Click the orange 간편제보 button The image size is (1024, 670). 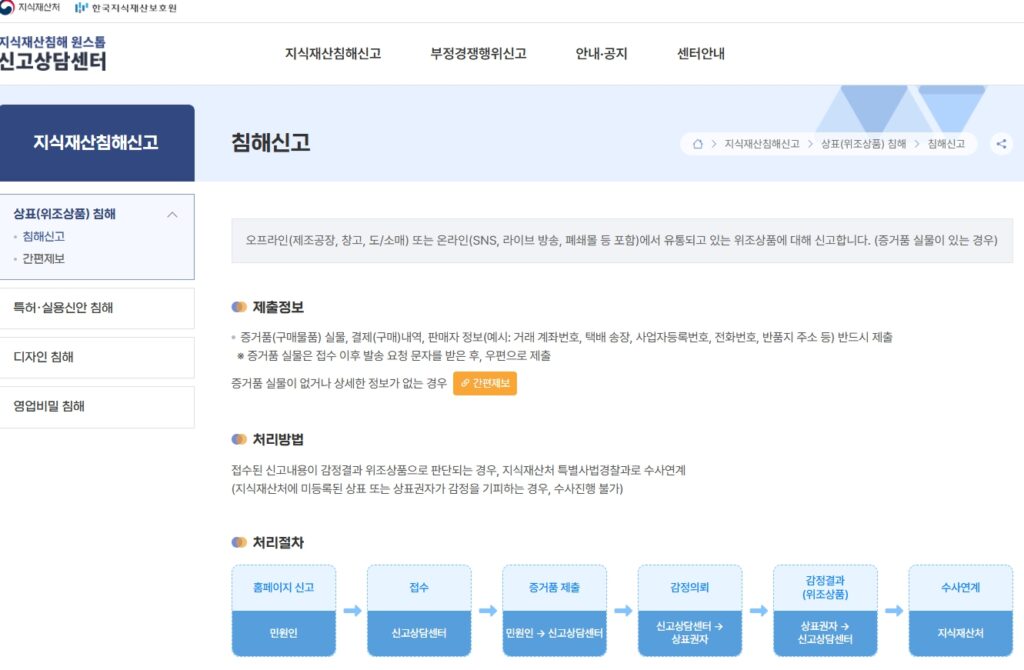pos(485,383)
